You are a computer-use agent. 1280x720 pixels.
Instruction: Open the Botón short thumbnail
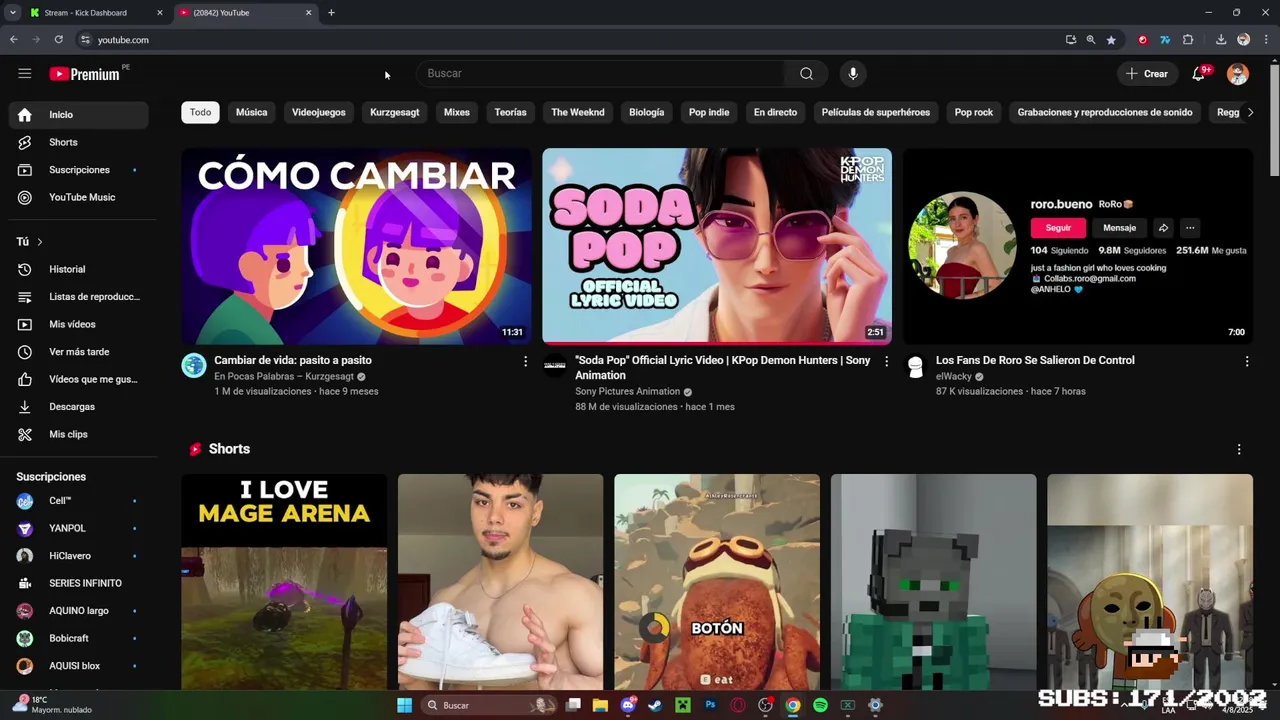pos(717,582)
